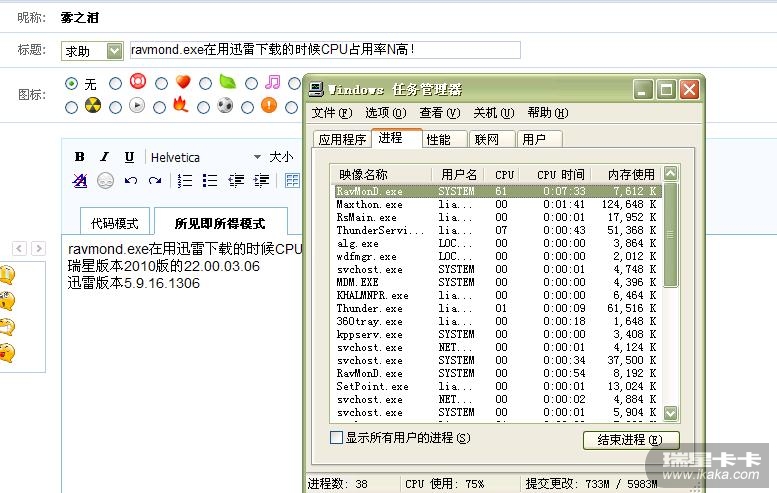Open the smiley emoticon picker
This screenshot has height=493, width=777.
pos(105,181)
